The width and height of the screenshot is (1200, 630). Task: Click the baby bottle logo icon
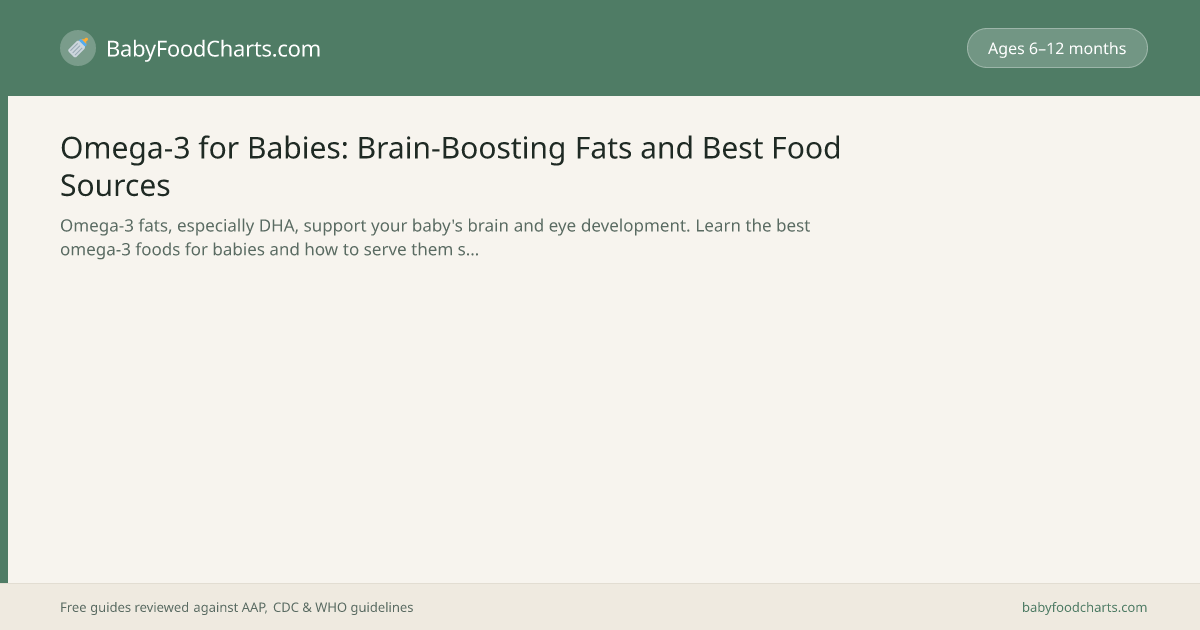[78, 48]
